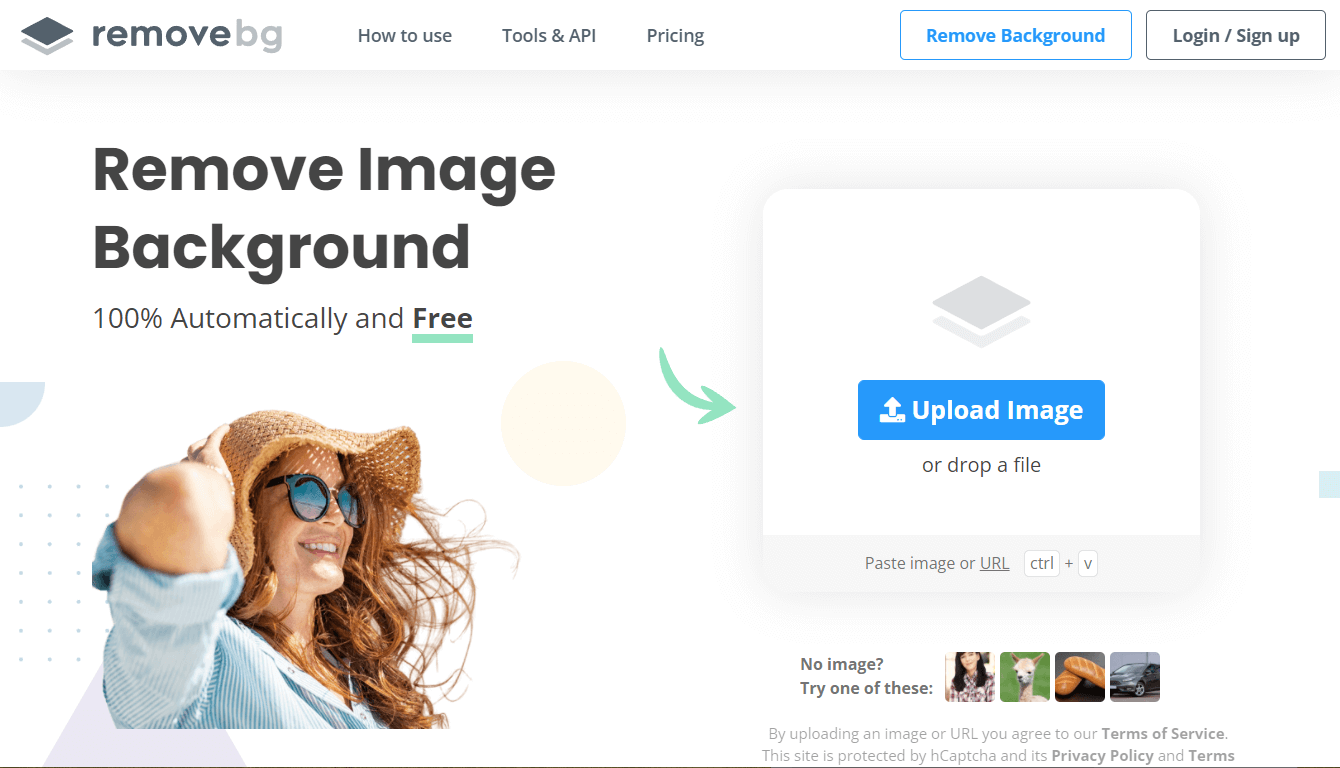The image size is (1340, 768).
Task: Open the How to use menu
Action: [405, 36]
